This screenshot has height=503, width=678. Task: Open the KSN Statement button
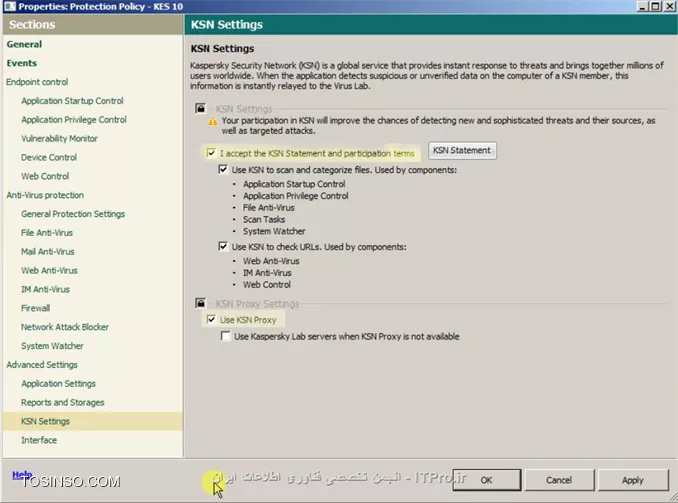coord(462,151)
